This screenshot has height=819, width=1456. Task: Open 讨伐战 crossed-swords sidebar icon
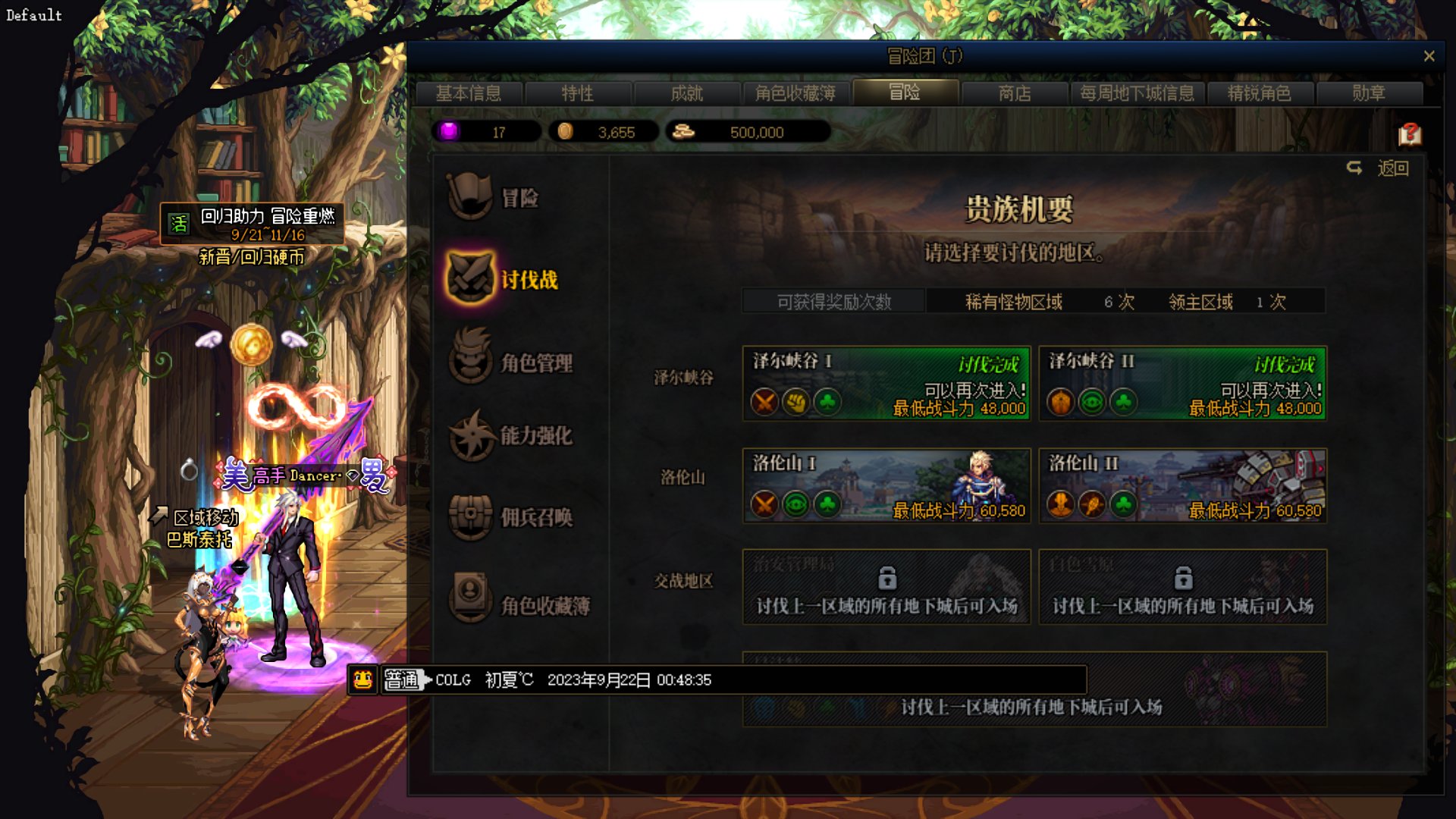(x=470, y=278)
